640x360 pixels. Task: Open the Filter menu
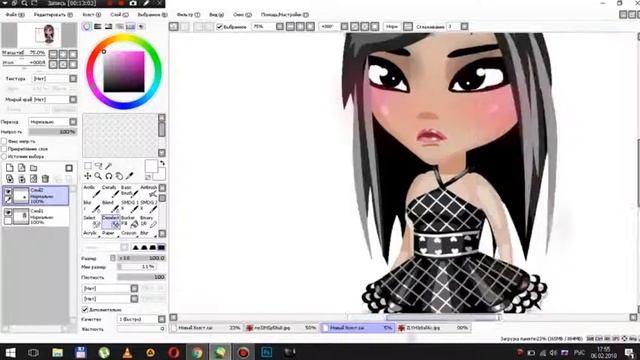tap(188, 15)
